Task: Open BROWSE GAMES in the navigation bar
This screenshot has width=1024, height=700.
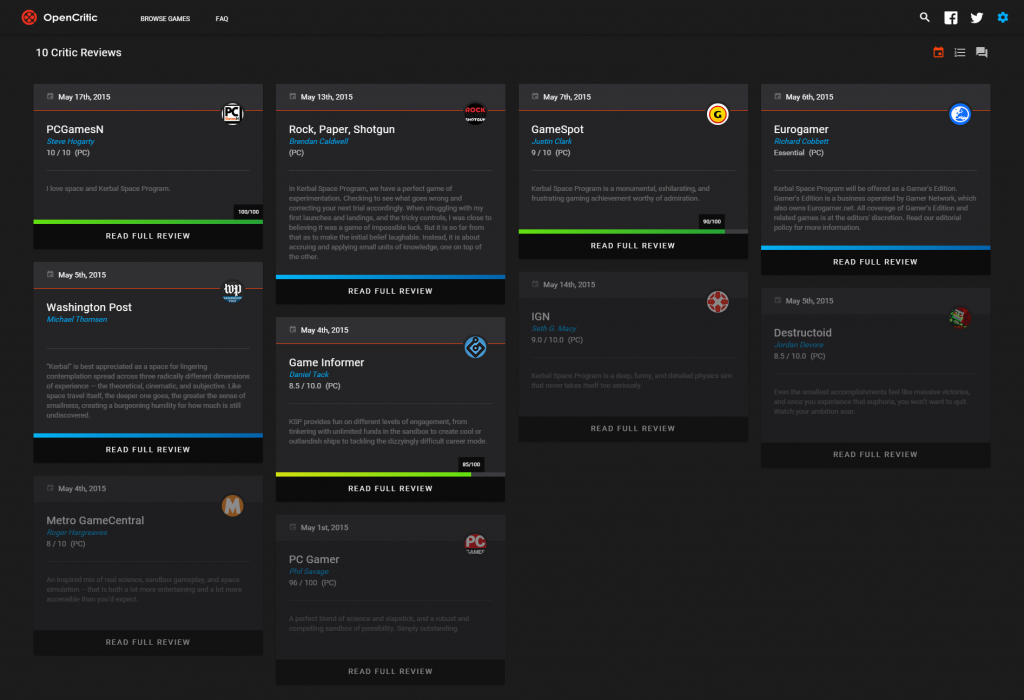Action: (164, 18)
